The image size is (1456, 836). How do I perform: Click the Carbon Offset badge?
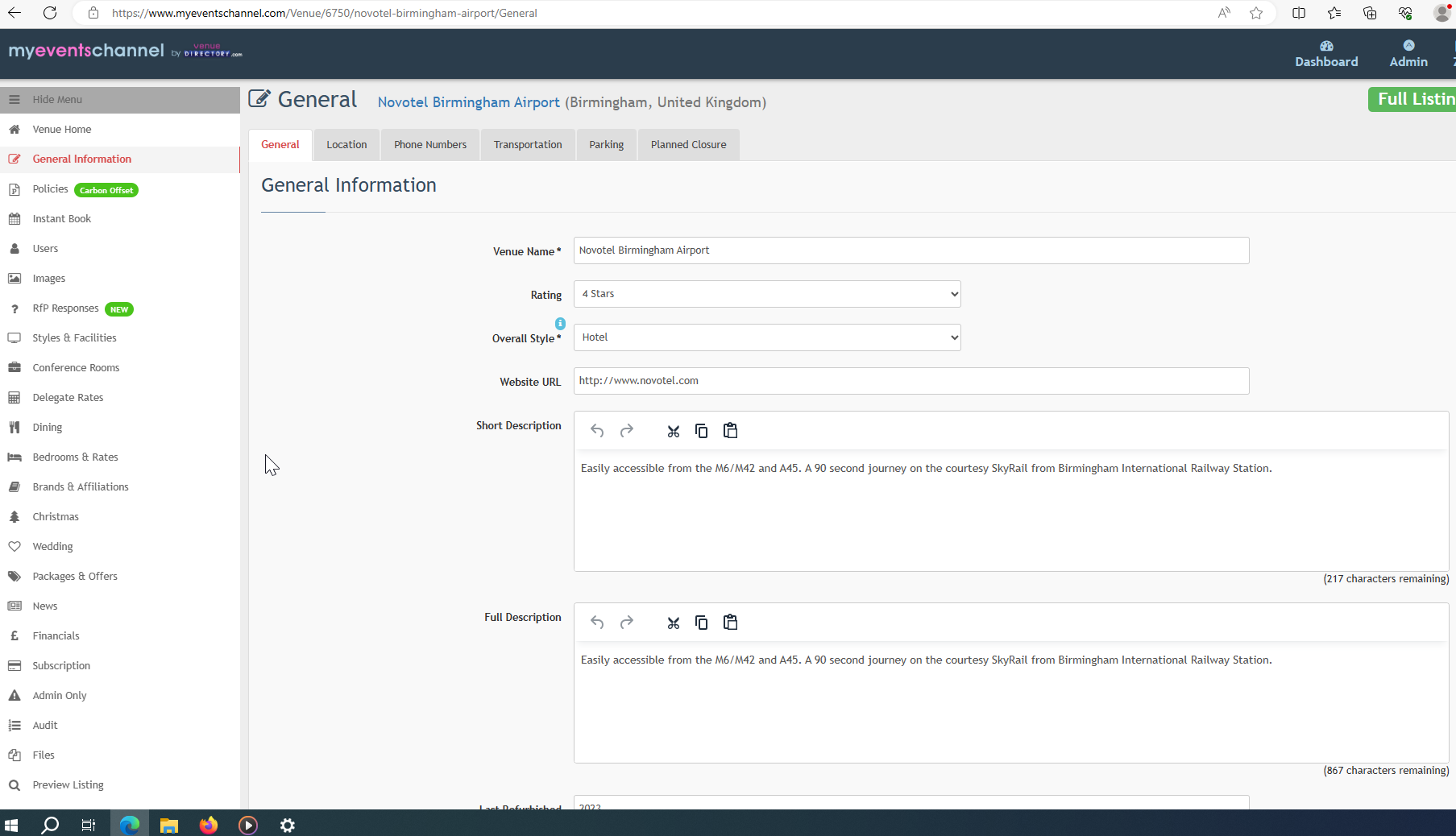point(106,190)
